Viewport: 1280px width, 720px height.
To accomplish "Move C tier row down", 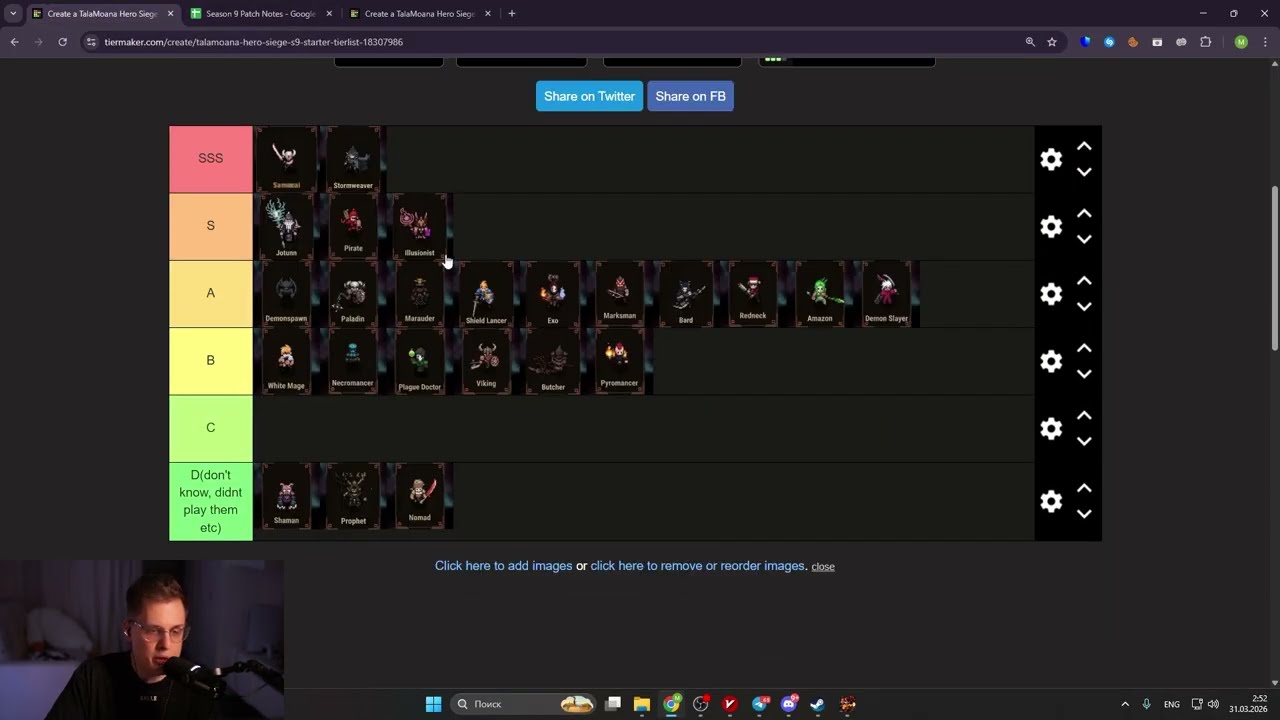I will [x=1084, y=440].
